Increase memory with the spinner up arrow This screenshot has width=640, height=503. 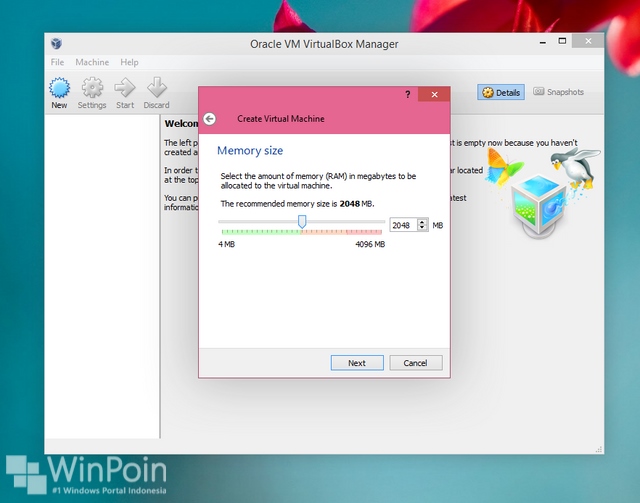pos(422,222)
